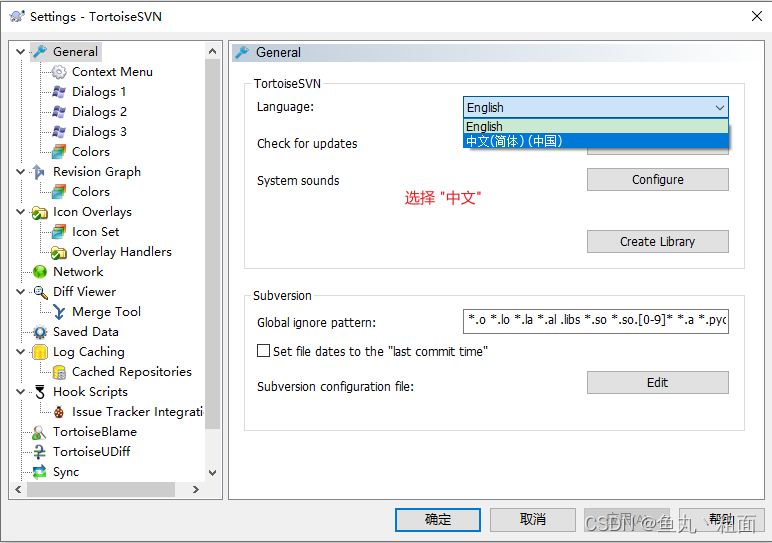
Task: Collapse the Diff Viewer tree node
Action: pos(20,292)
